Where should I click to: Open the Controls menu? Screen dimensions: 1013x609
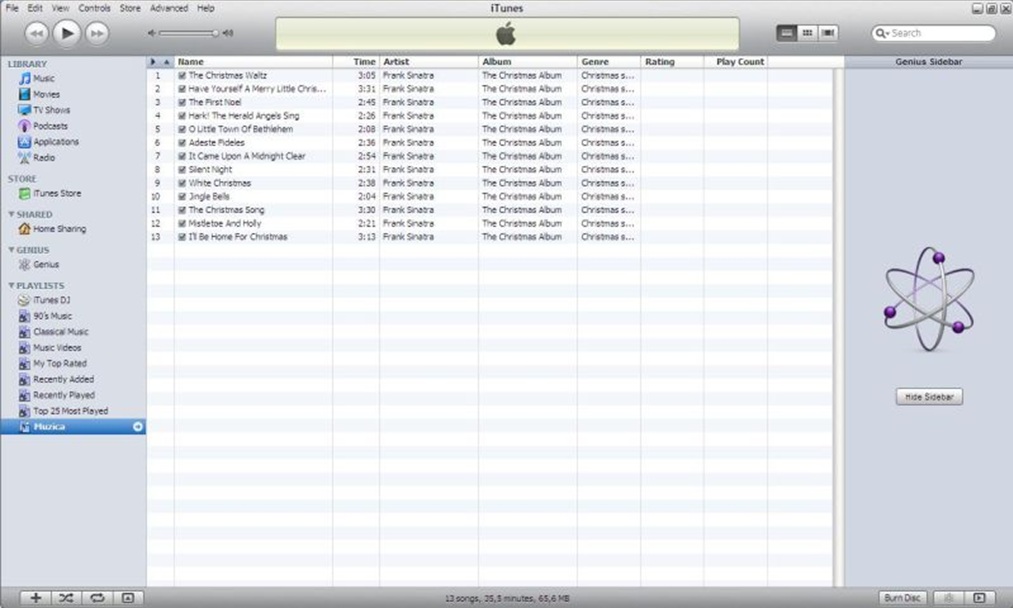click(95, 8)
